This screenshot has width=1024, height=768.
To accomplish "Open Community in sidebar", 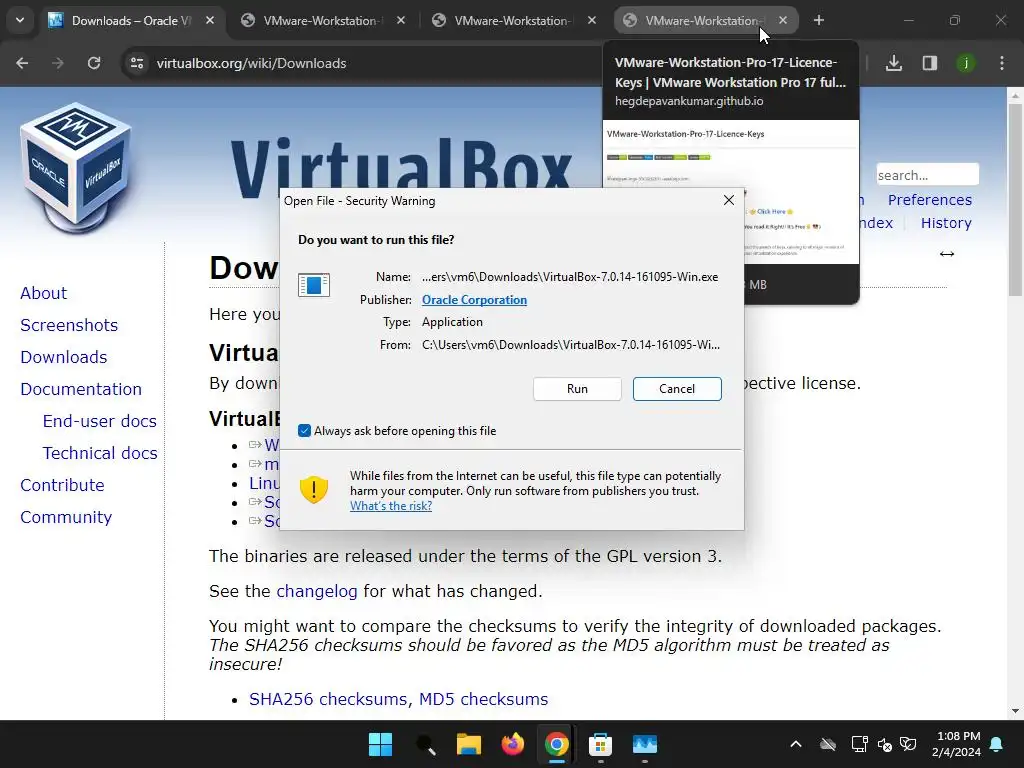I will [x=66, y=517].
